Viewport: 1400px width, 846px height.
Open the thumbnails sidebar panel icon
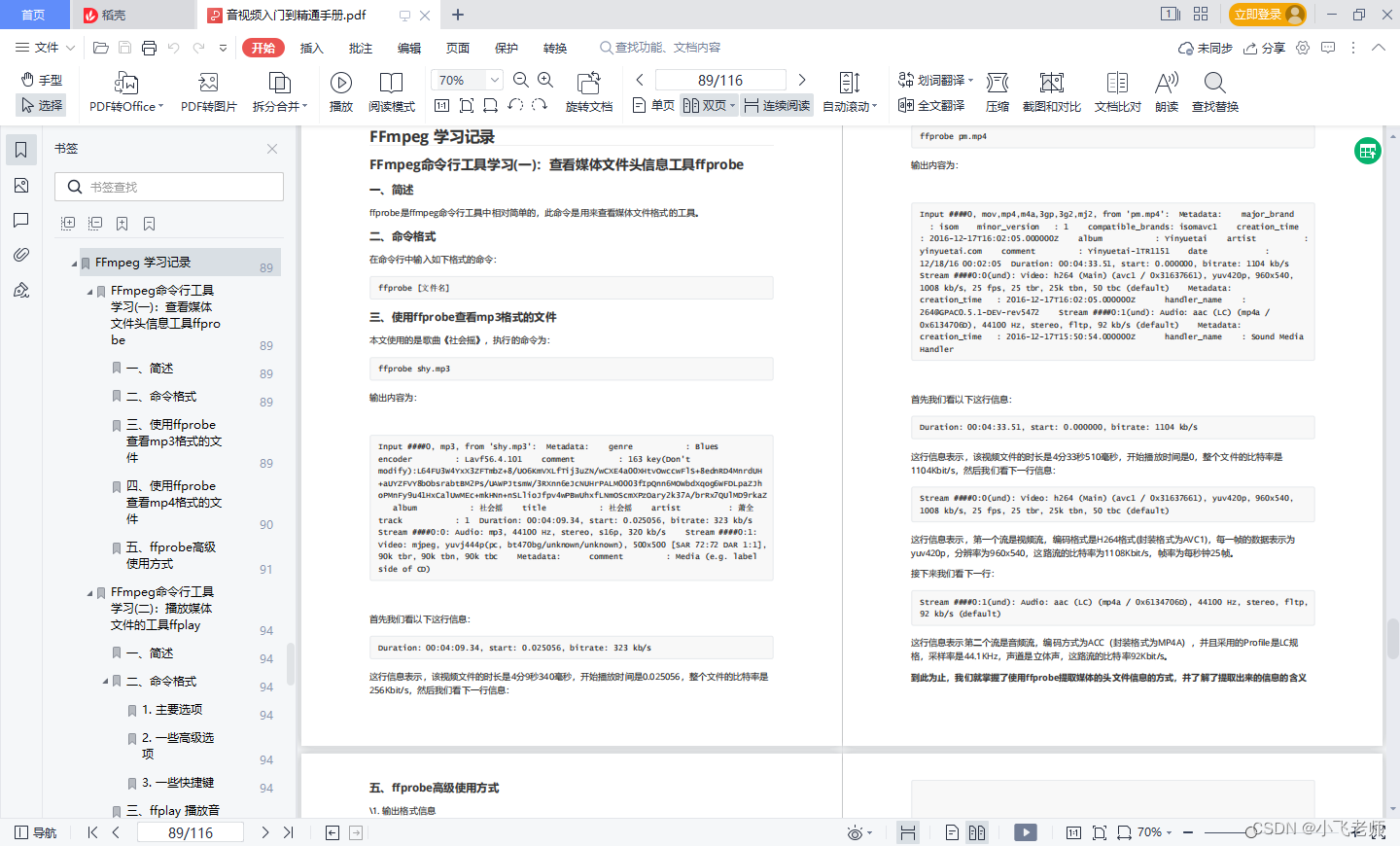(21, 186)
